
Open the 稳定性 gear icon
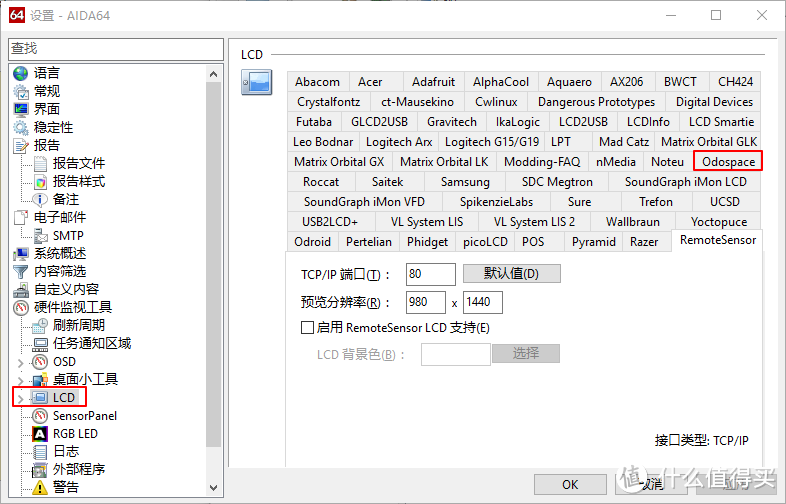pyautogui.click(x=21, y=127)
